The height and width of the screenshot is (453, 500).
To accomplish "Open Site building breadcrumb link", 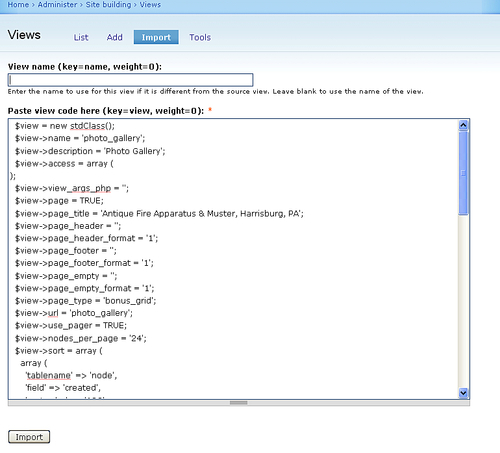I will pyautogui.click(x=108, y=5).
